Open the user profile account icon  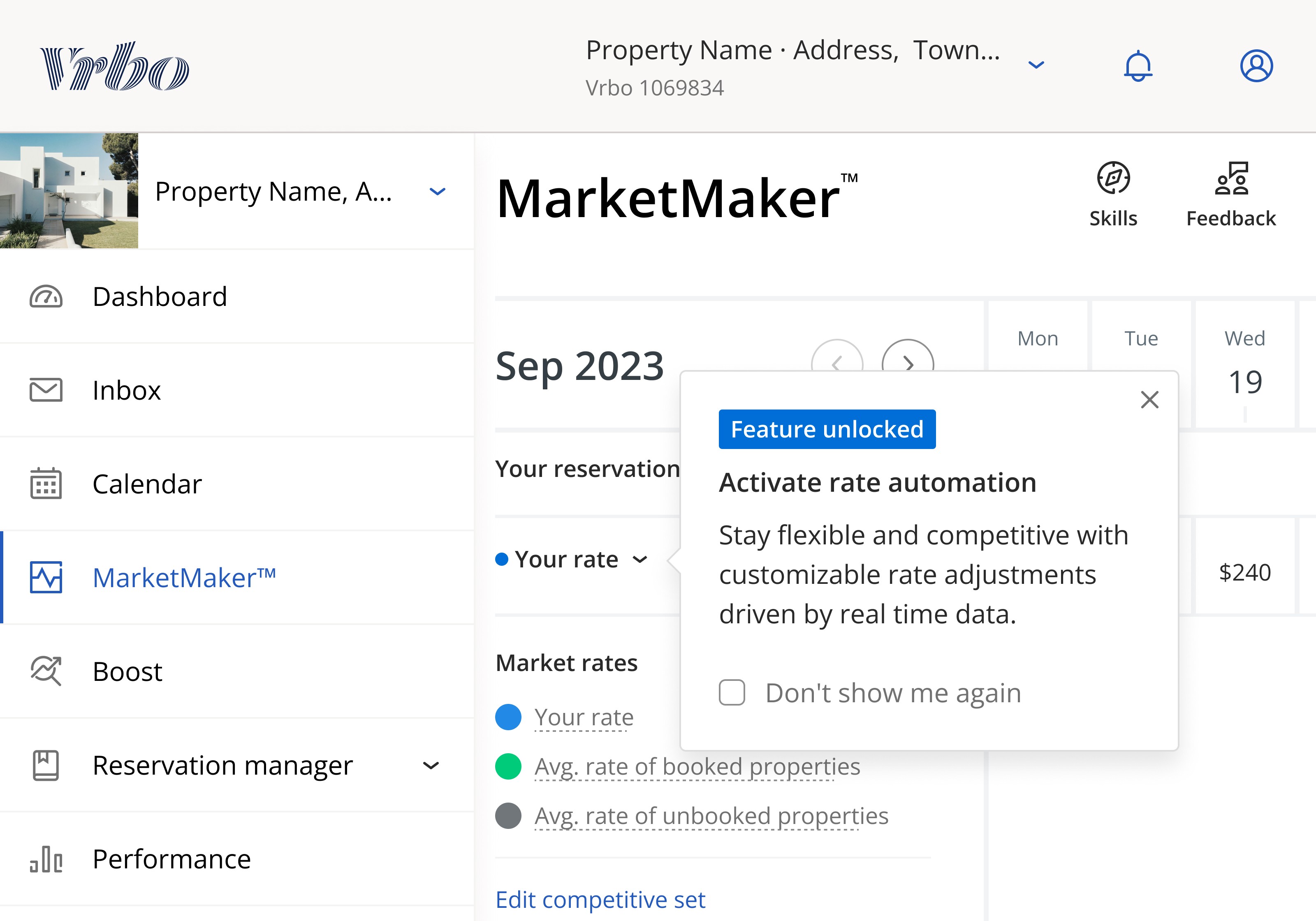pyautogui.click(x=1256, y=66)
